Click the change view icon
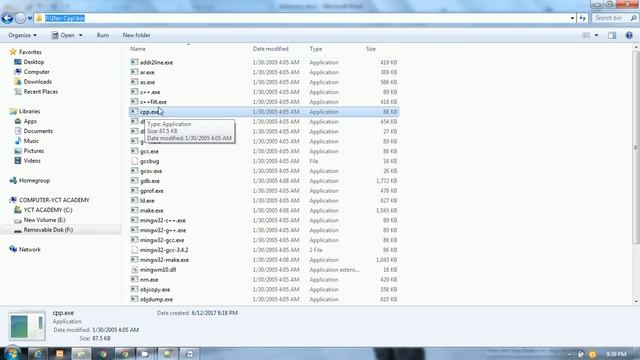This screenshot has height=360, width=640. (x=586, y=36)
